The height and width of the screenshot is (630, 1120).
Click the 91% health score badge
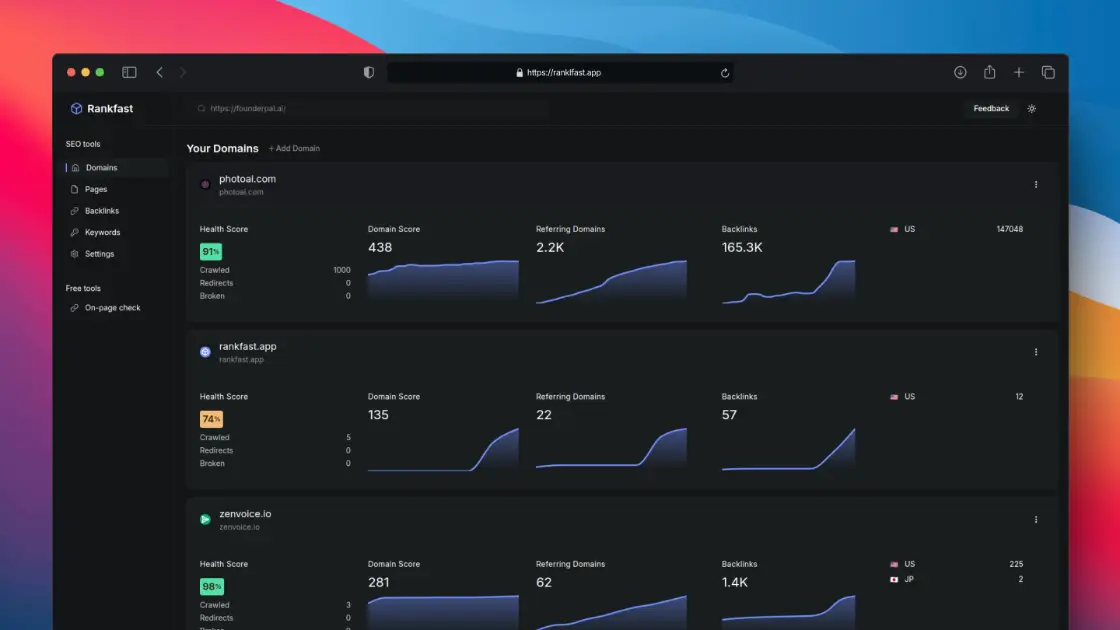pos(211,251)
